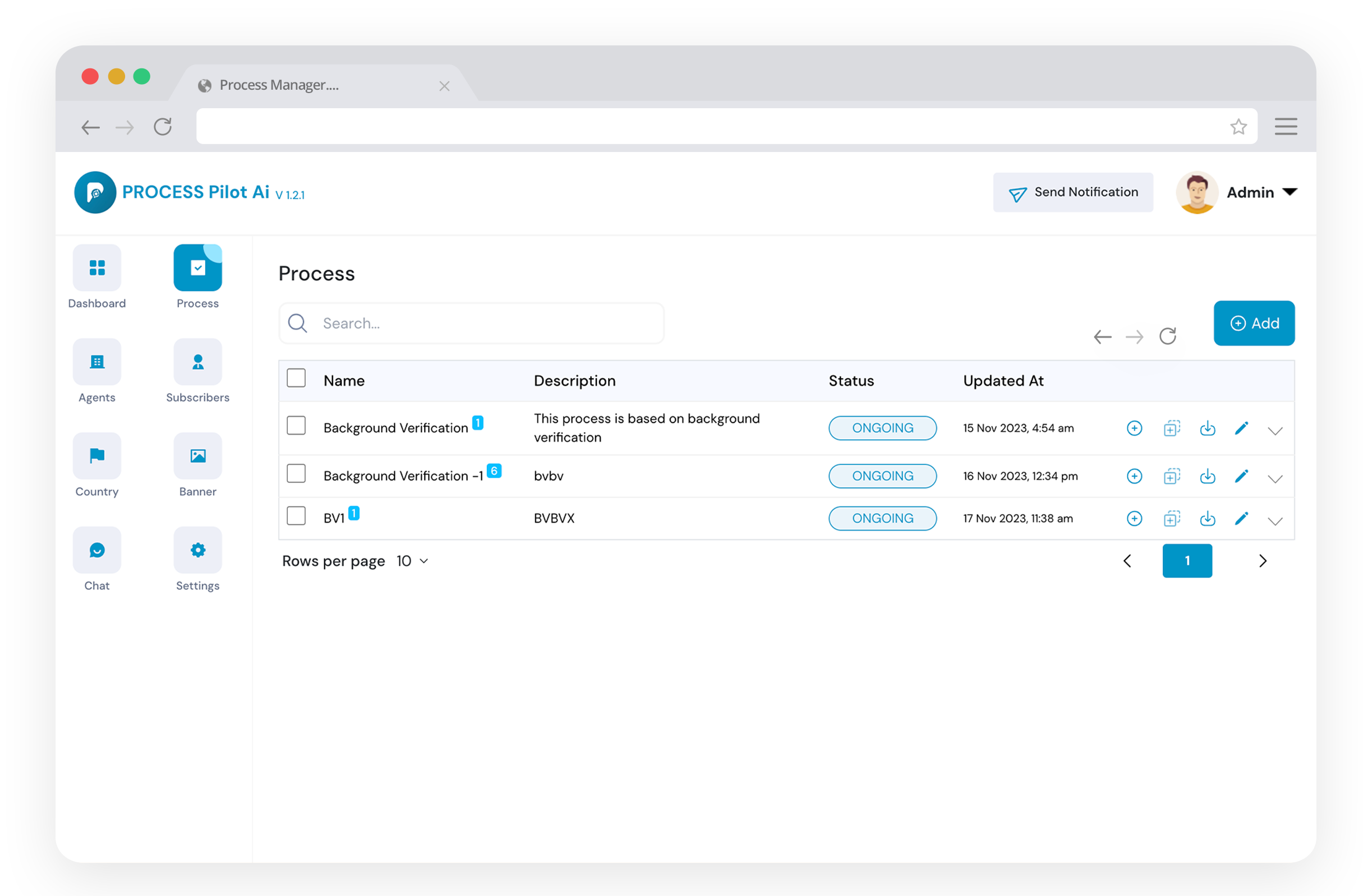The width and height of the screenshot is (1363, 896).
Task: Click the Send Notification button
Action: coord(1073,192)
